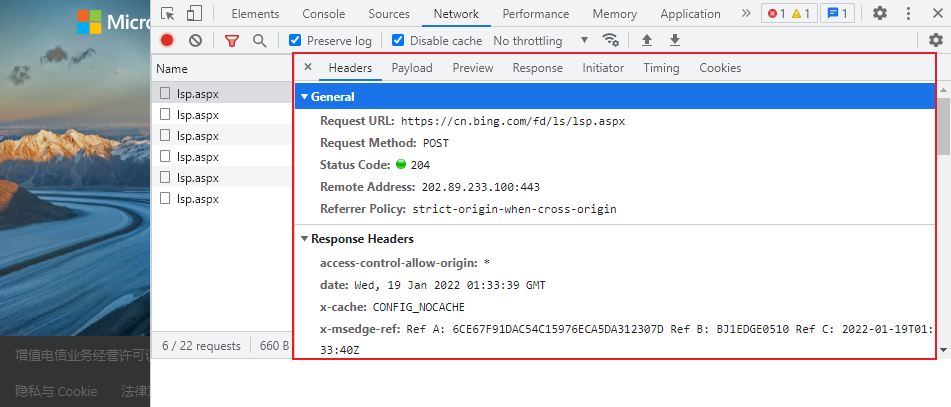Open the network filter icon
This screenshot has height=407, width=951.
pos(232,41)
